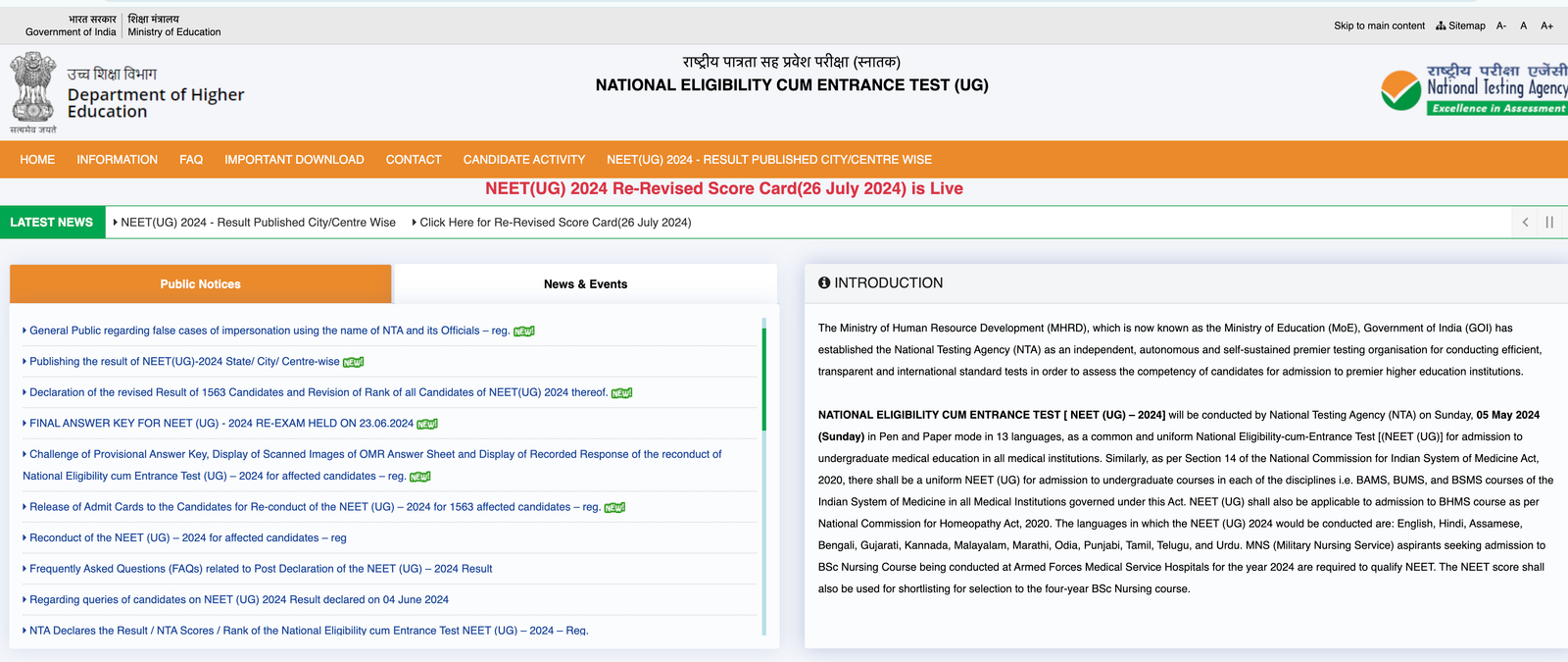Open the Final Answer Key re-exam notice
Screen dimensions: 1568x662
click(221, 424)
